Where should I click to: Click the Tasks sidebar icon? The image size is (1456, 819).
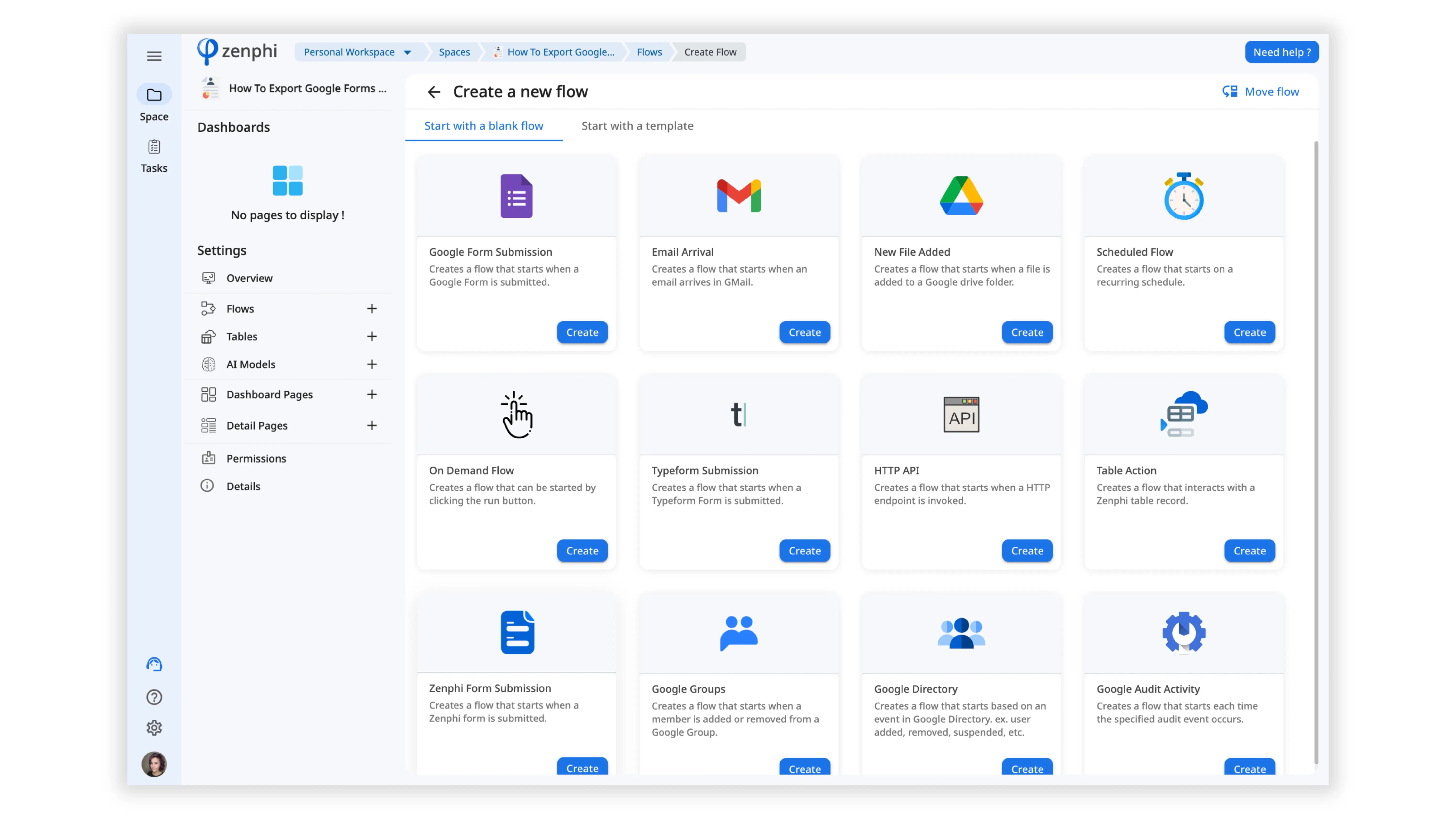tap(154, 147)
